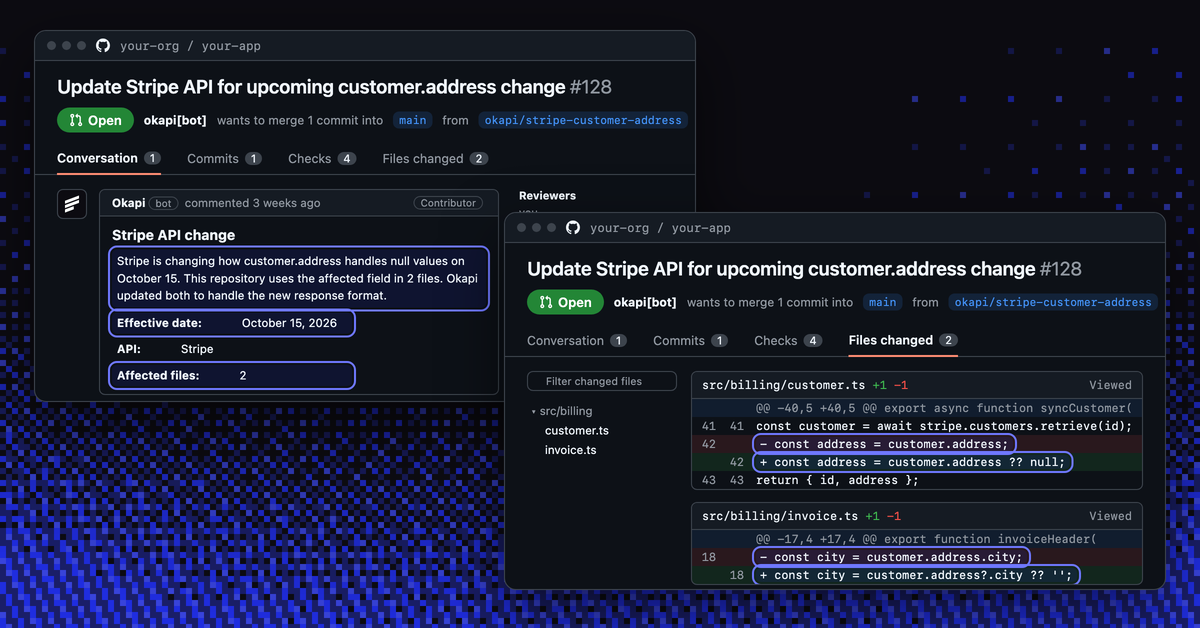Click Contributor badge on Okapi comment
The width and height of the screenshot is (1200, 628).
448,203
